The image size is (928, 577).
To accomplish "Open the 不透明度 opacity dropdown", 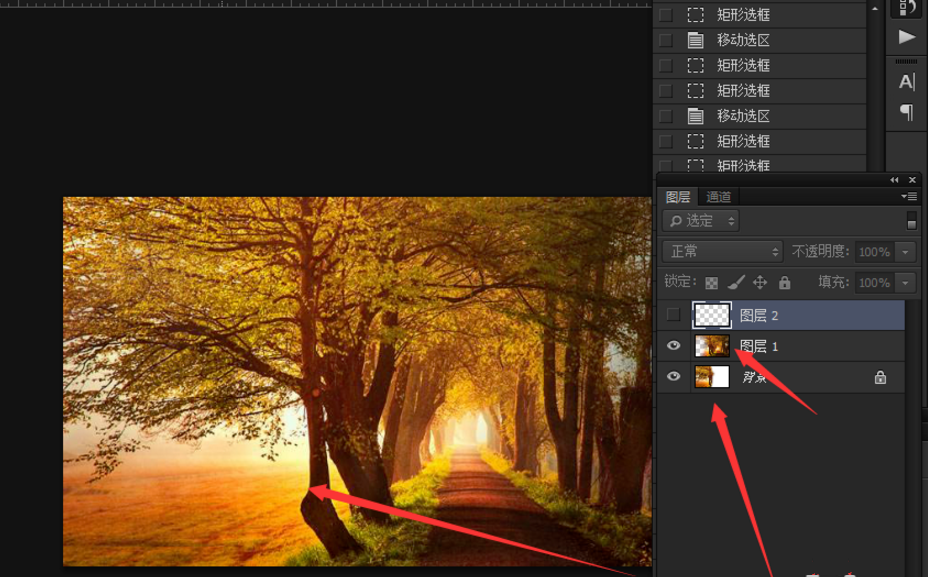I will pyautogui.click(x=903, y=251).
